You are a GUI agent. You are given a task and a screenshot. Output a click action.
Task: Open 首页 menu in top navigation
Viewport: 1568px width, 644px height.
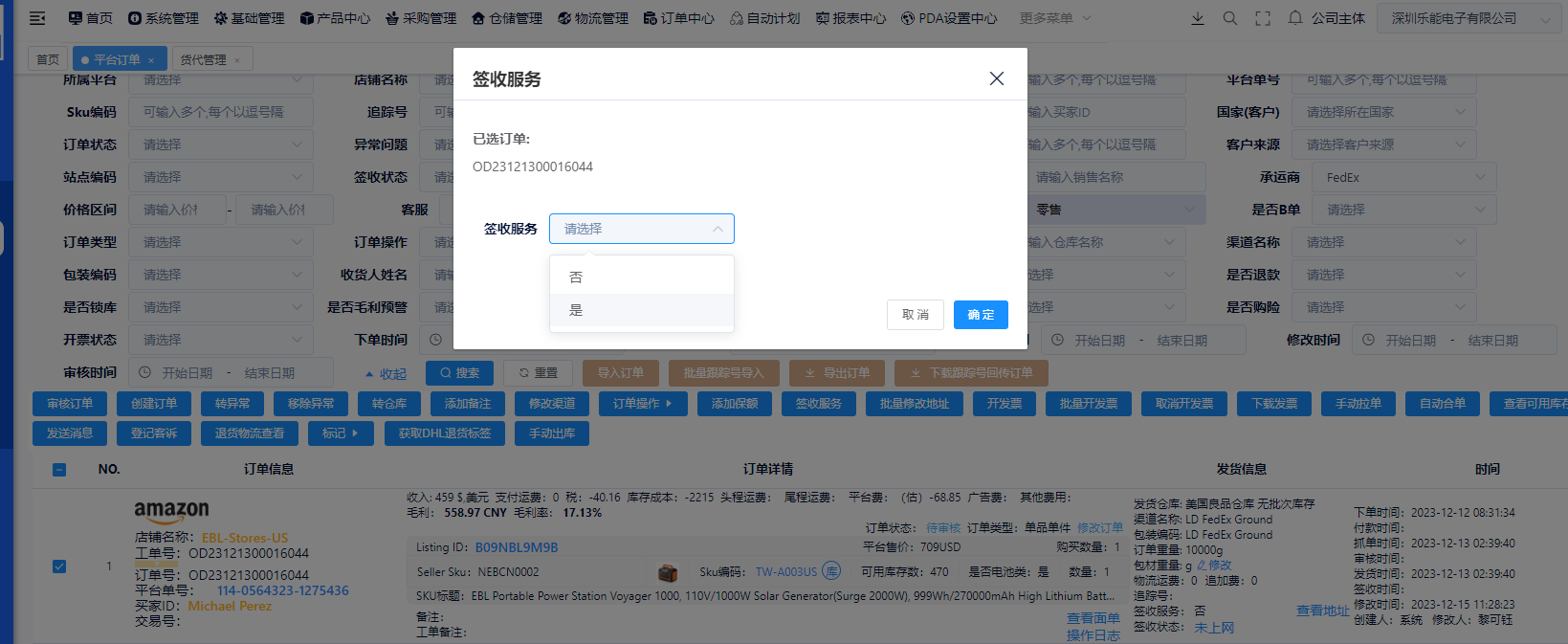[91, 18]
